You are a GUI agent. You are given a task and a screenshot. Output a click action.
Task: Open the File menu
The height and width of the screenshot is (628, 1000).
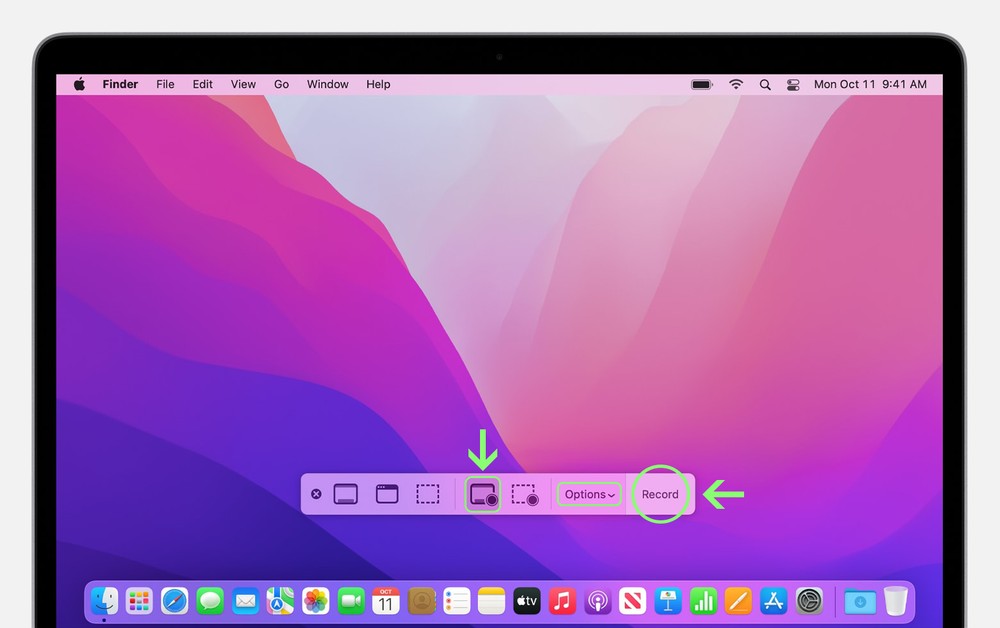click(165, 85)
